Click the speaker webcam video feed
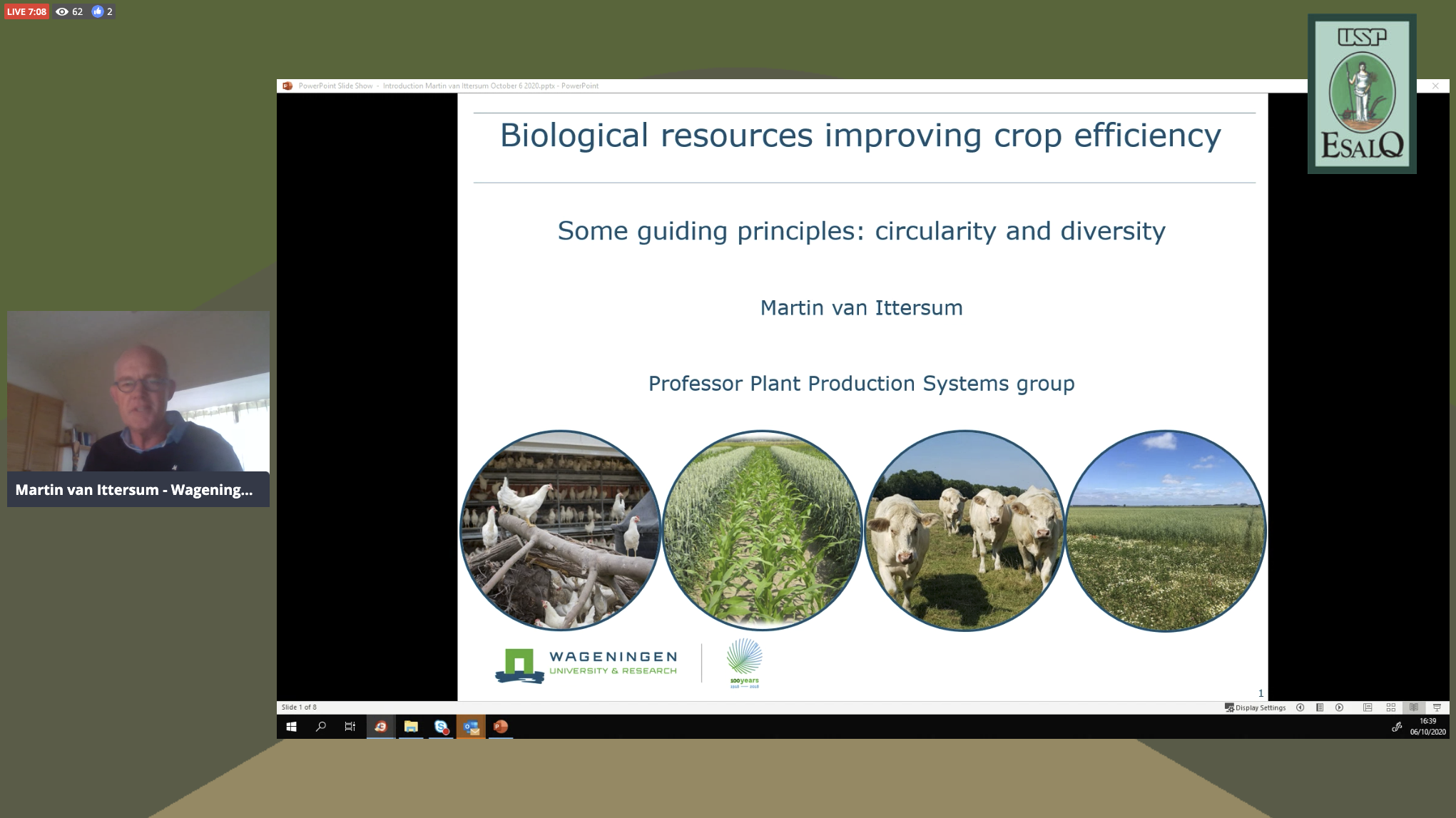 click(138, 391)
